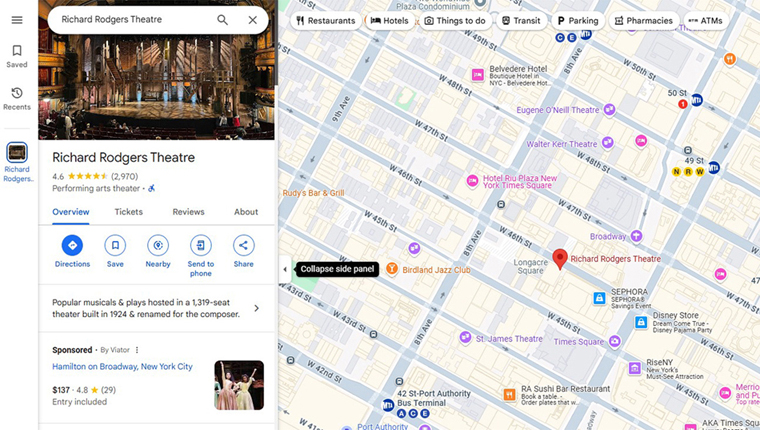
Task: Switch to the About tab
Action: (x=246, y=212)
